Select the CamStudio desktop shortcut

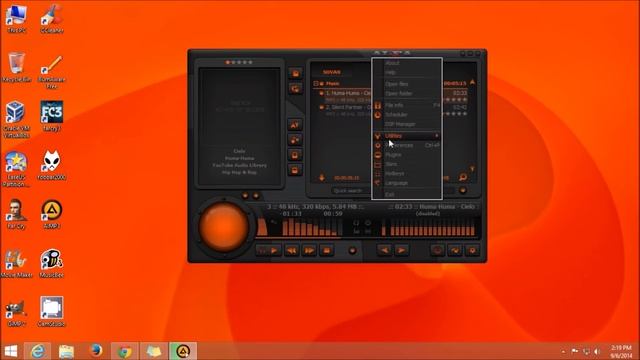pos(52,312)
